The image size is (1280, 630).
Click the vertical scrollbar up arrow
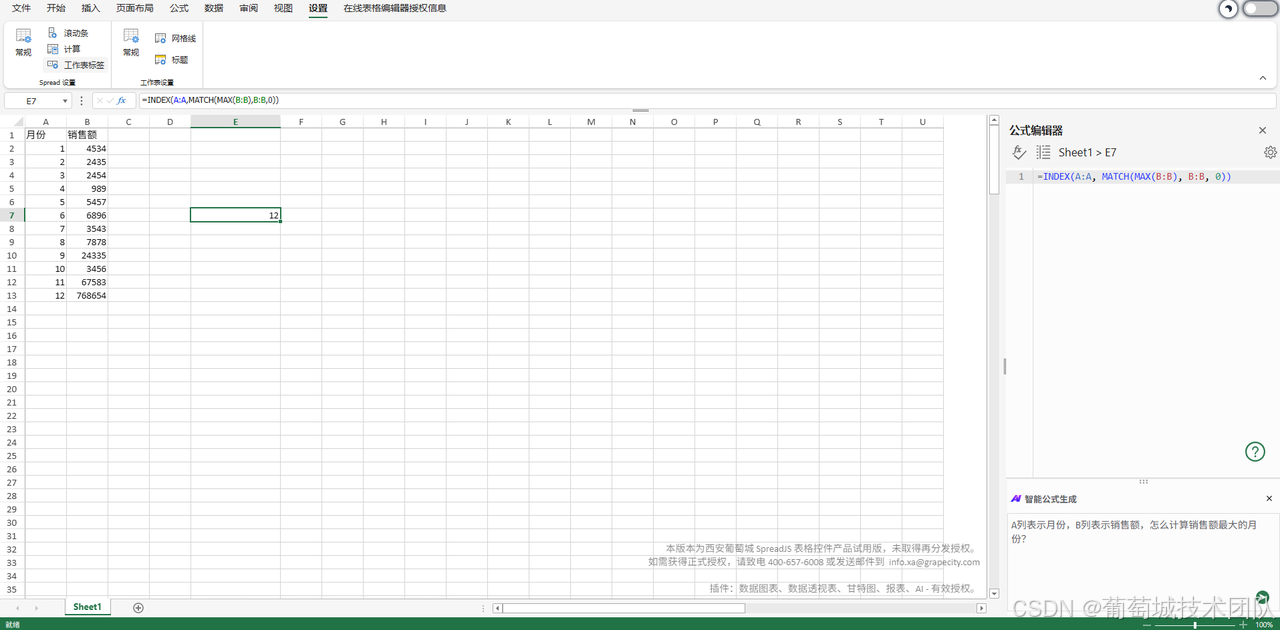pos(994,121)
